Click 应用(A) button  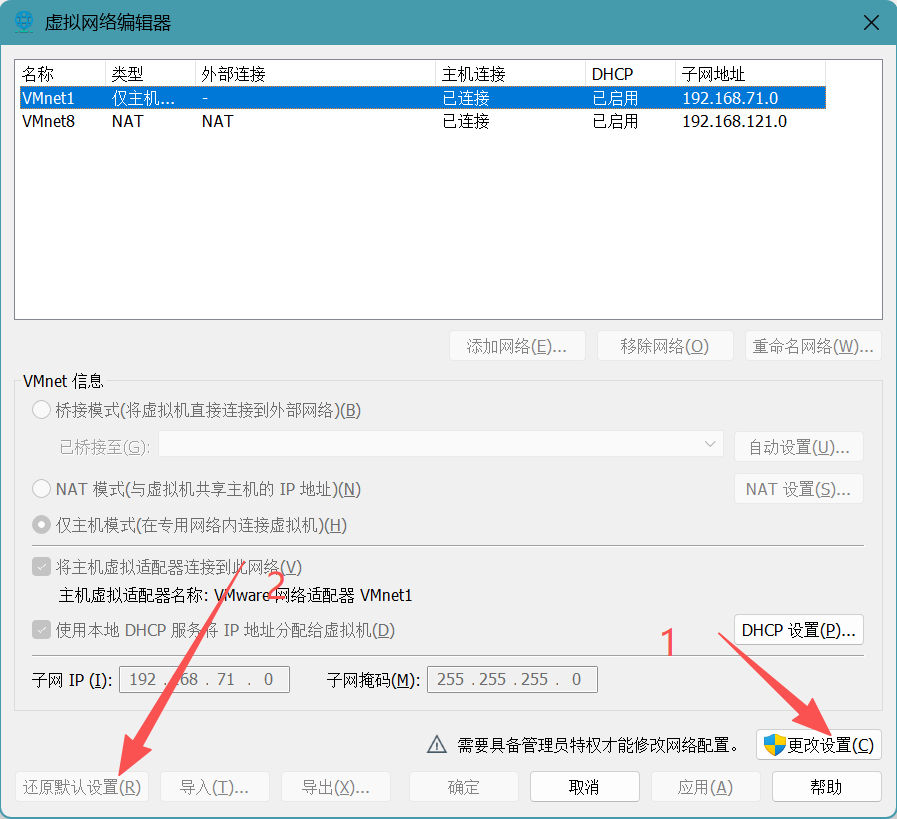click(x=705, y=787)
